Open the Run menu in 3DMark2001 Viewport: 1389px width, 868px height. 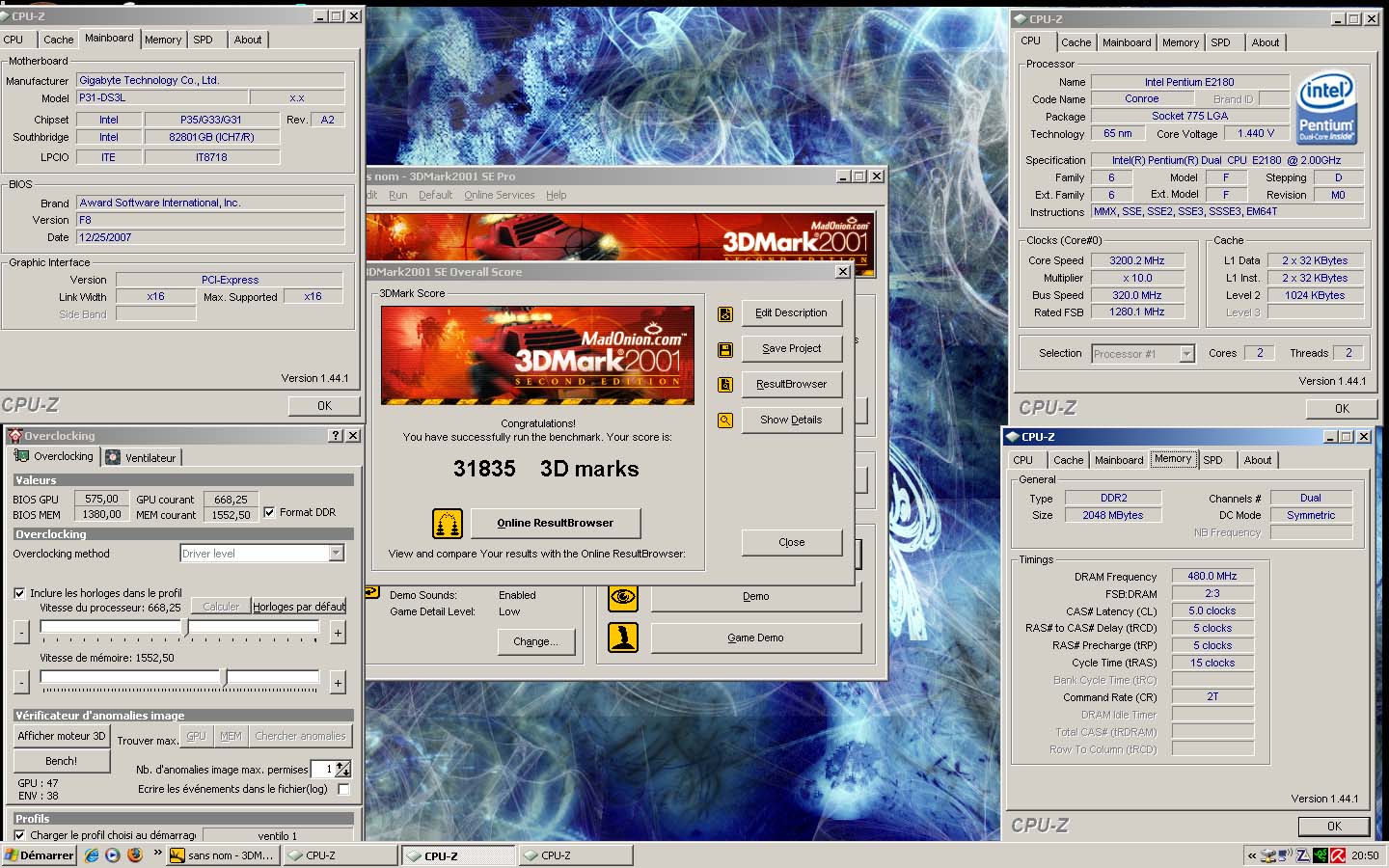pos(397,195)
